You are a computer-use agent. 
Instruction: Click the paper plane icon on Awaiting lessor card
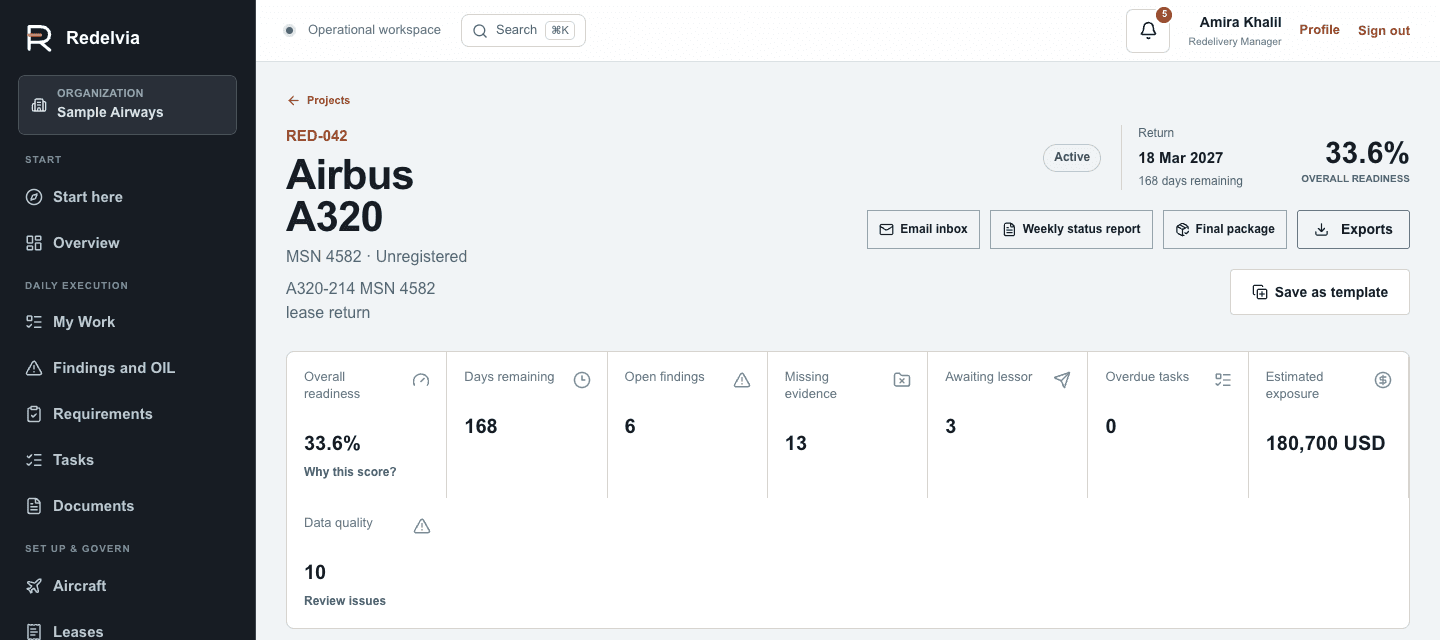point(1062,380)
